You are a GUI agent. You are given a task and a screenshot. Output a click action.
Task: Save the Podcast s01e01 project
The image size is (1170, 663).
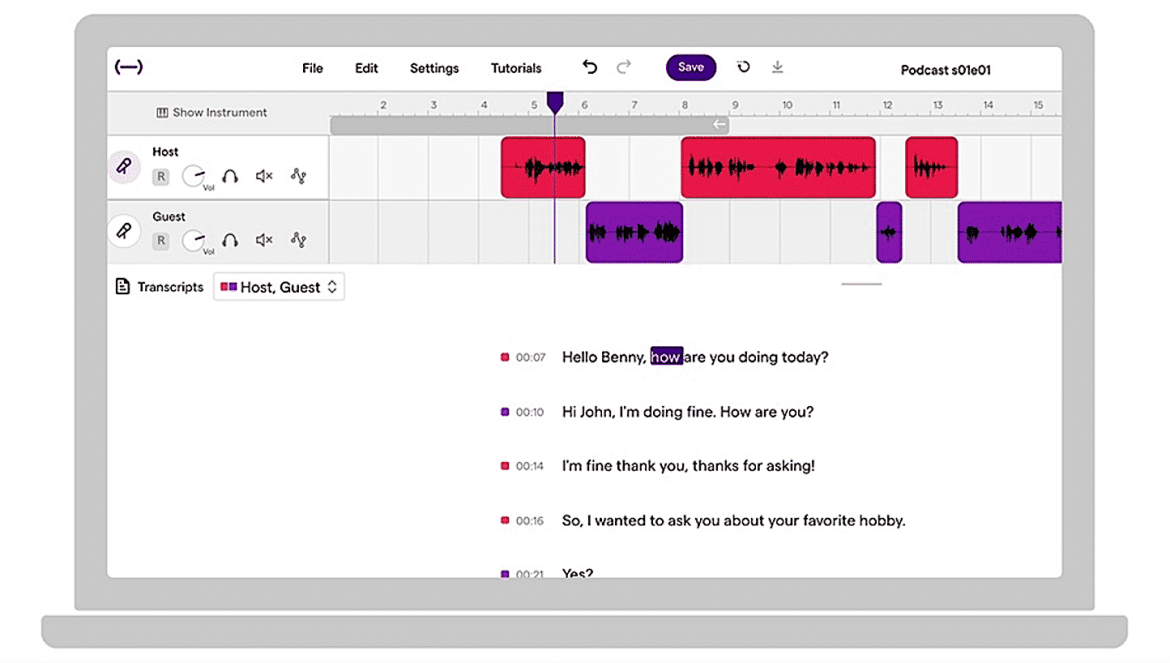coord(690,67)
